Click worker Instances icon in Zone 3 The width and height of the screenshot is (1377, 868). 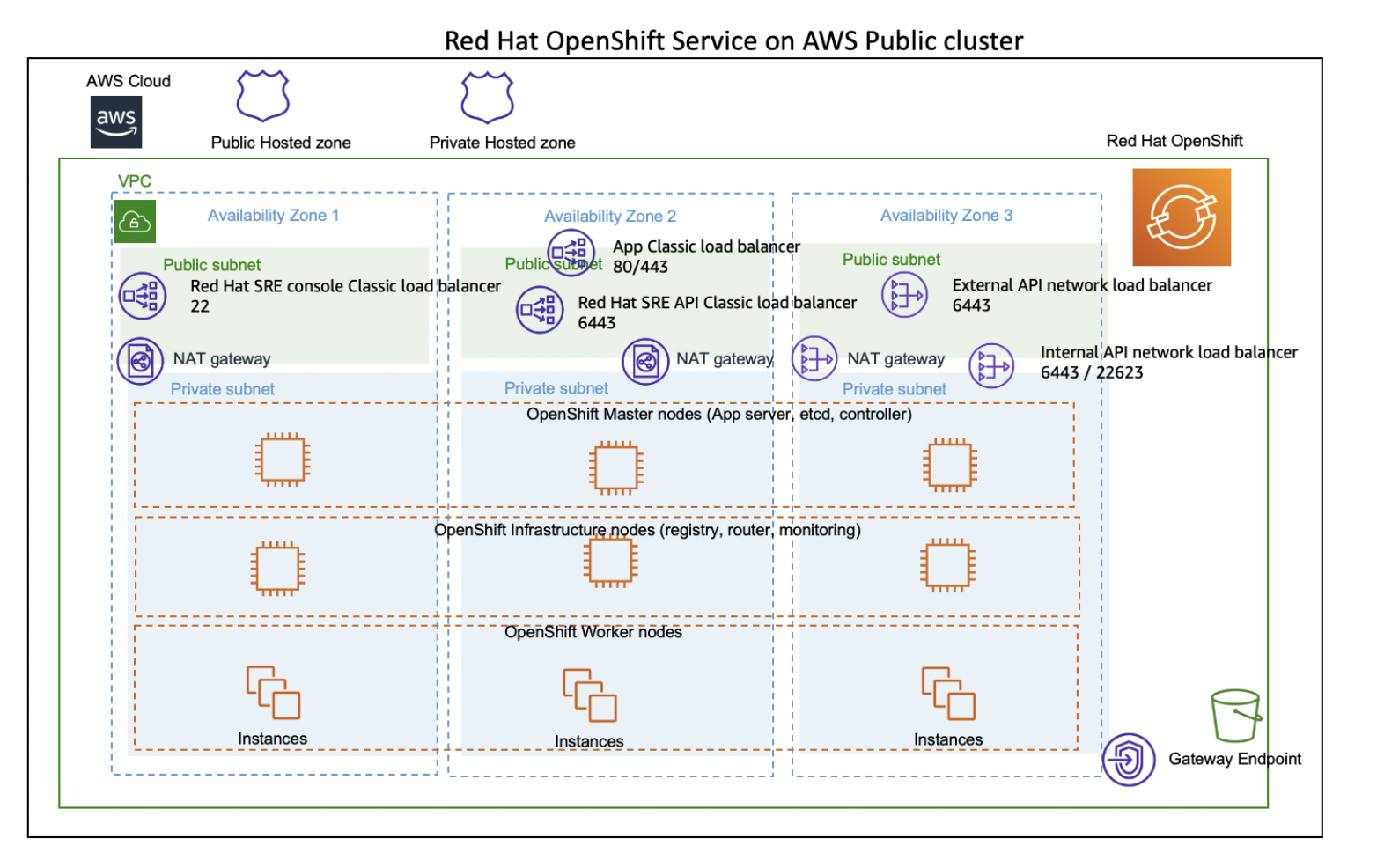948,694
